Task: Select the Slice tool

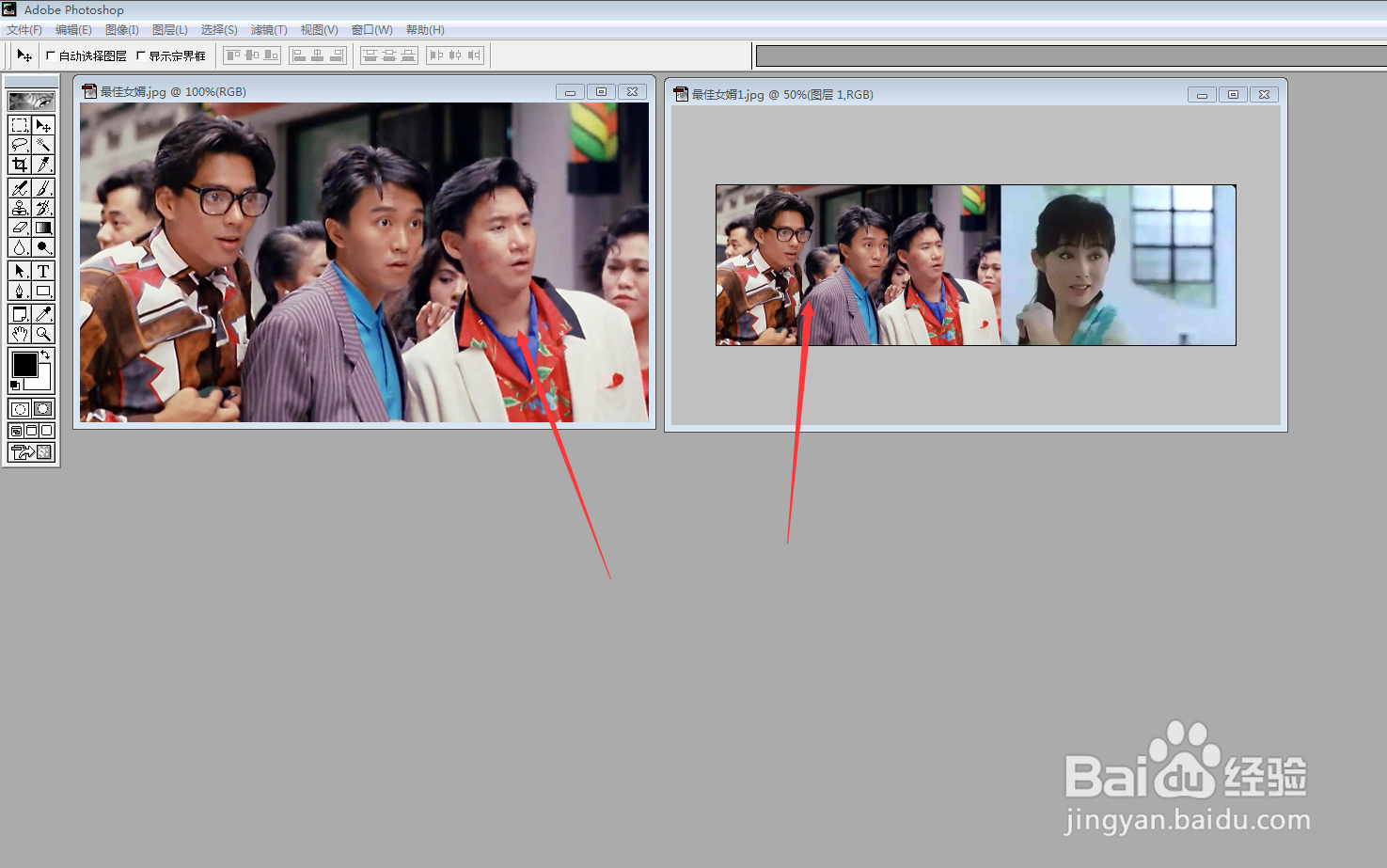Action: pos(43,165)
